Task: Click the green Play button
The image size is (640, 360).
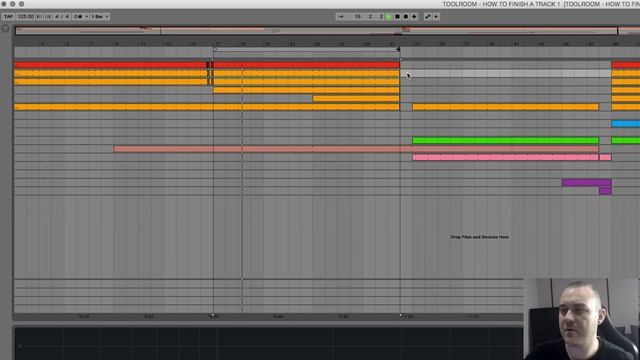Action: click(x=389, y=17)
